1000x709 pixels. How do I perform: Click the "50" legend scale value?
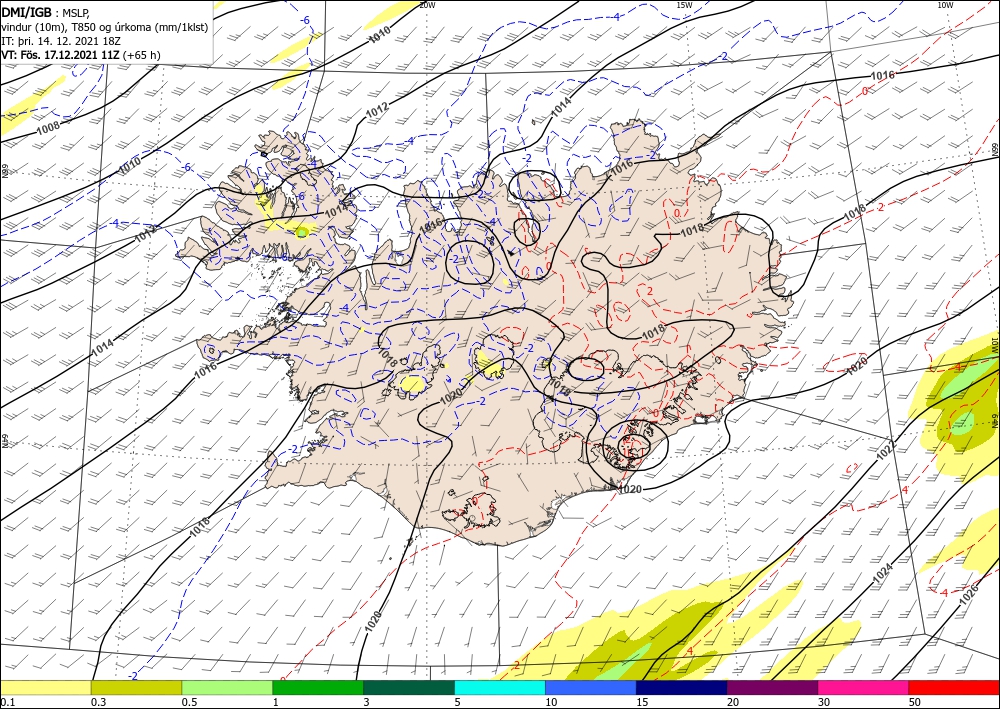pyautogui.click(x=915, y=702)
